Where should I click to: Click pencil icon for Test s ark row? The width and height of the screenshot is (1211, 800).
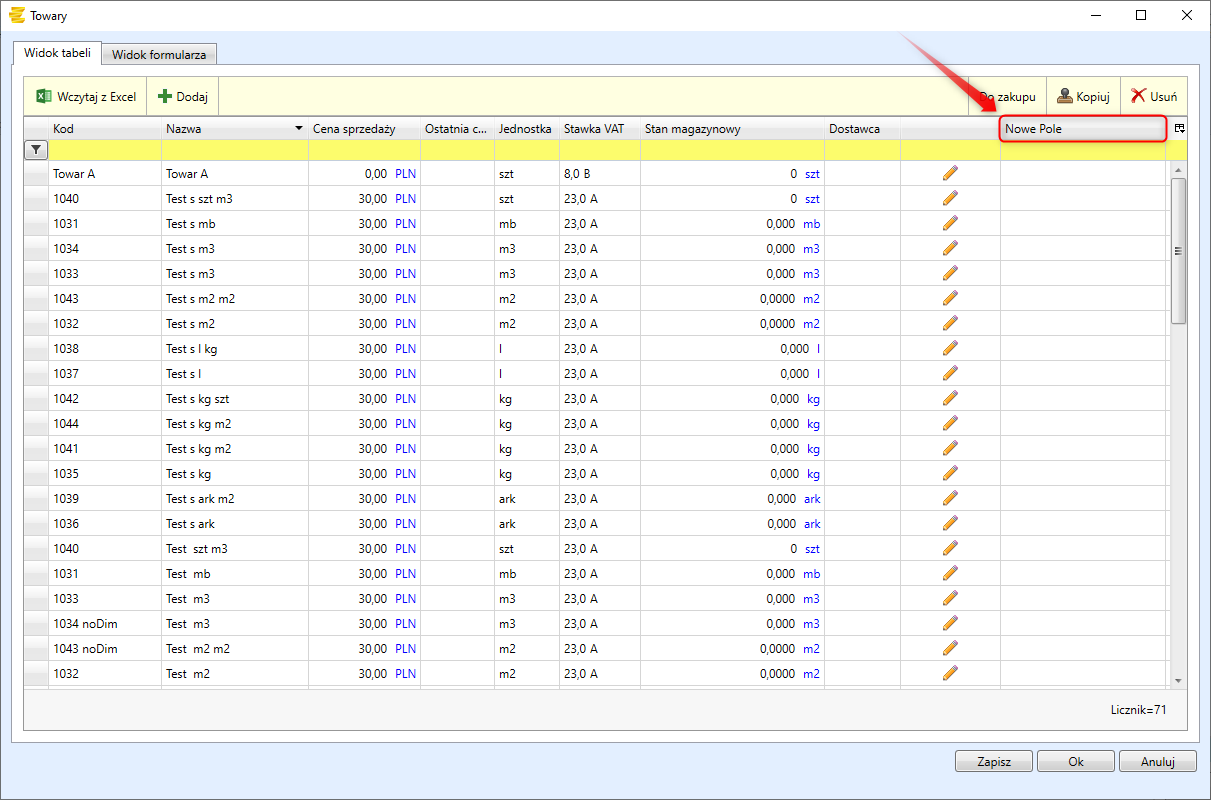pos(950,523)
